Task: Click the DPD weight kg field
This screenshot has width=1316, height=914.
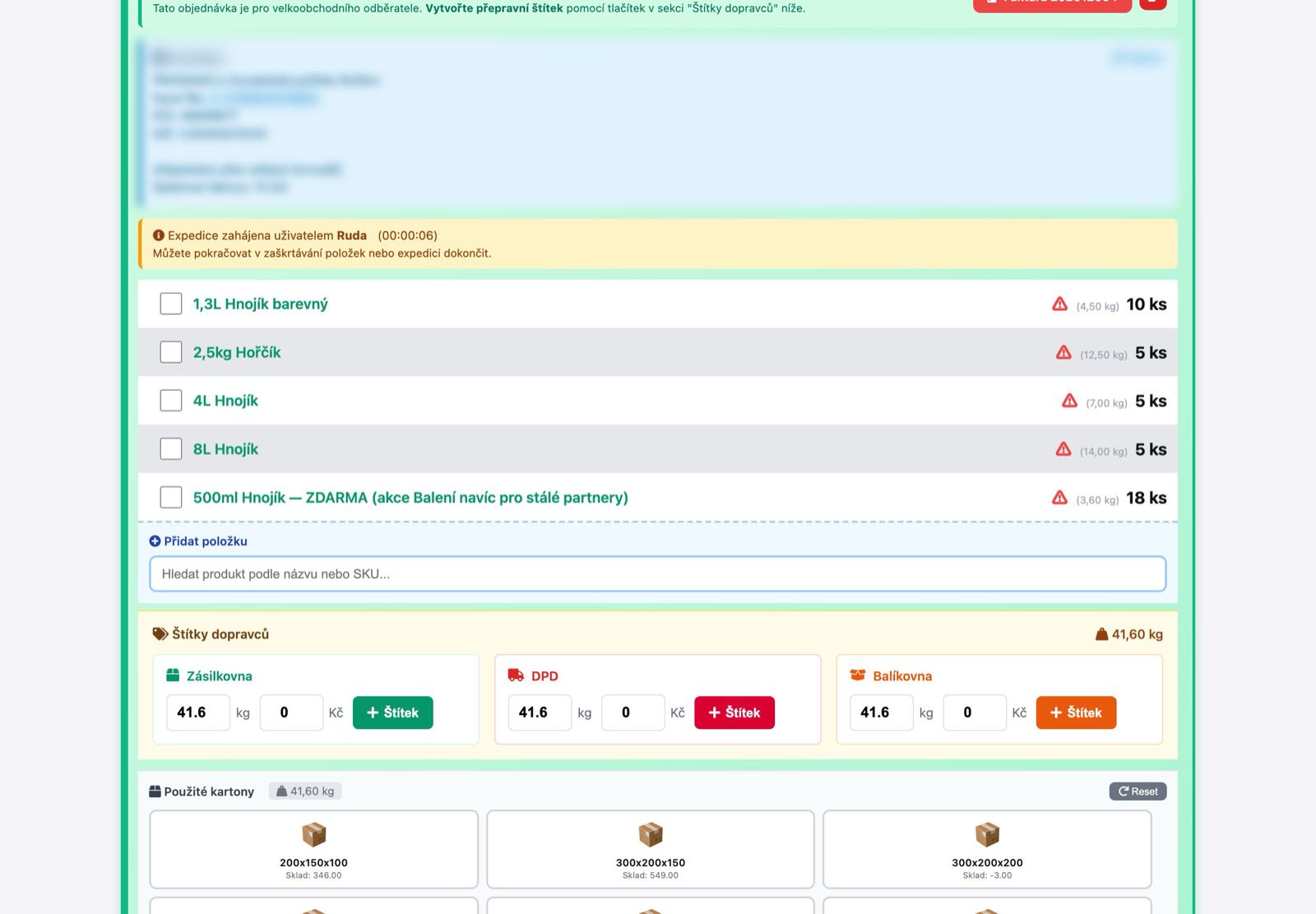Action: point(540,712)
